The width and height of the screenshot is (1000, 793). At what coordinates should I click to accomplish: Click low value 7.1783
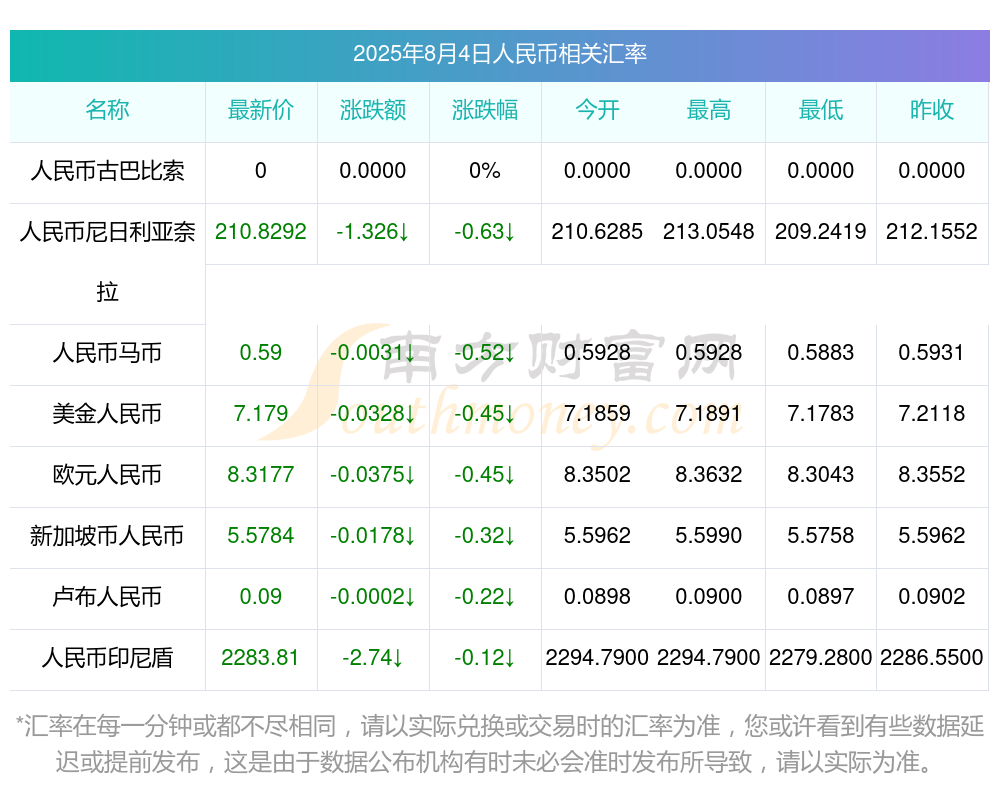[x=821, y=414]
